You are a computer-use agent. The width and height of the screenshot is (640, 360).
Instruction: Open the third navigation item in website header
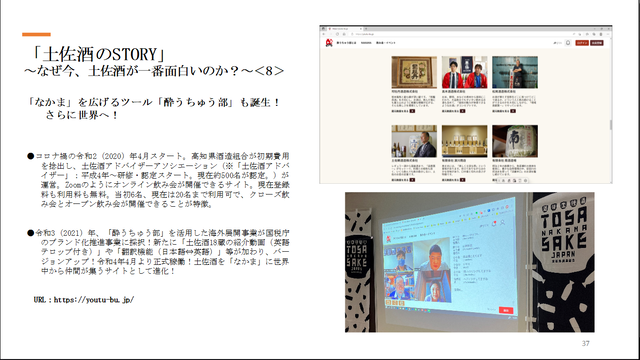pos(385,42)
